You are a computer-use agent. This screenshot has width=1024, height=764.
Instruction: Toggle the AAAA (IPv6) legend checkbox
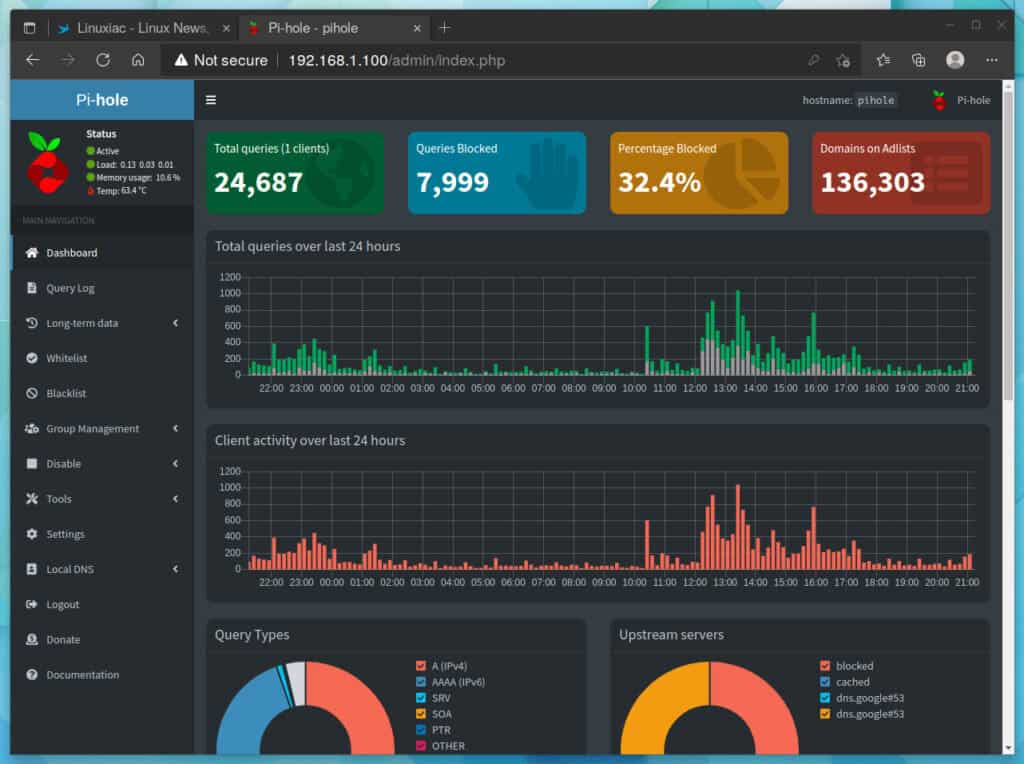coord(421,682)
